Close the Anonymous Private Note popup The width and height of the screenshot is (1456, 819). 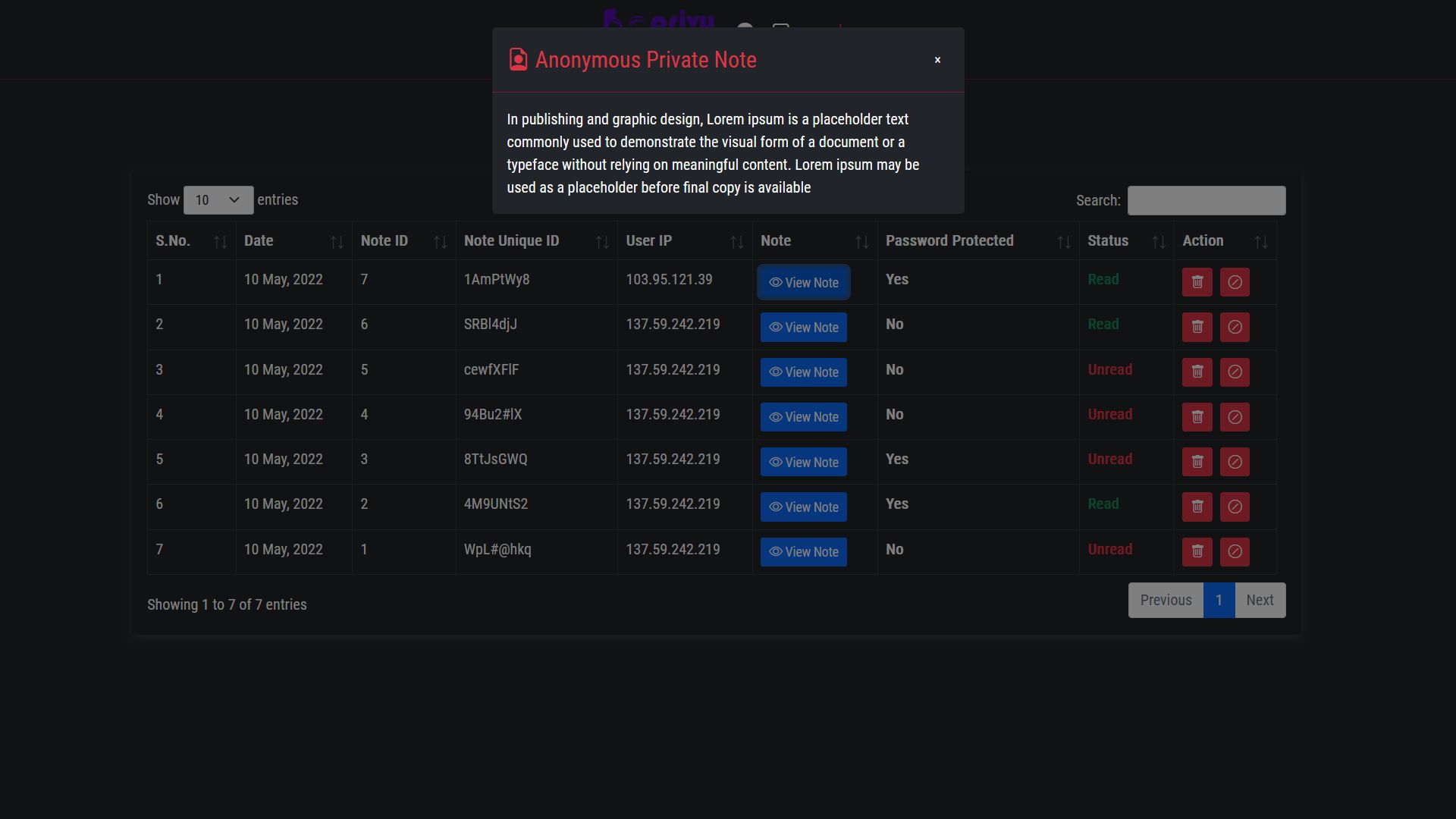pyautogui.click(x=937, y=60)
